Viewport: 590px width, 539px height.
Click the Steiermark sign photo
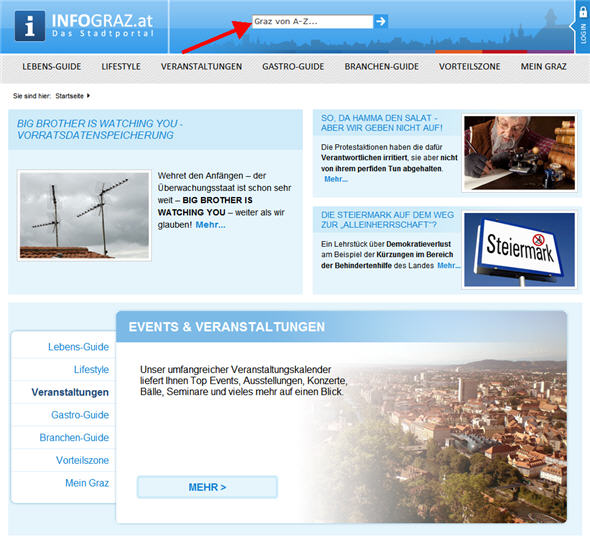coord(519,250)
